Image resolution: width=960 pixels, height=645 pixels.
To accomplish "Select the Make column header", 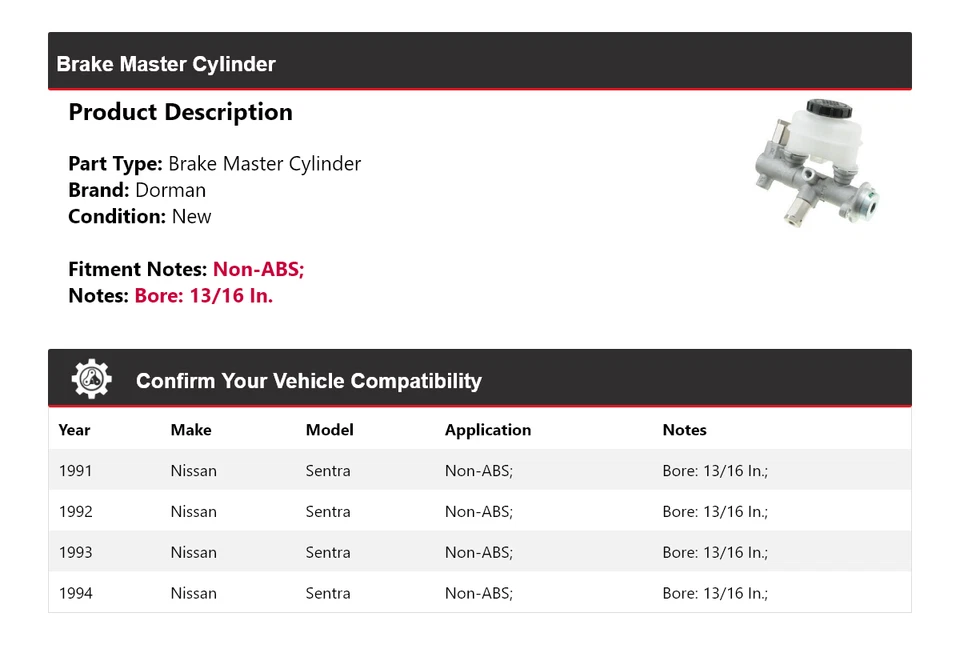I will 190,430.
